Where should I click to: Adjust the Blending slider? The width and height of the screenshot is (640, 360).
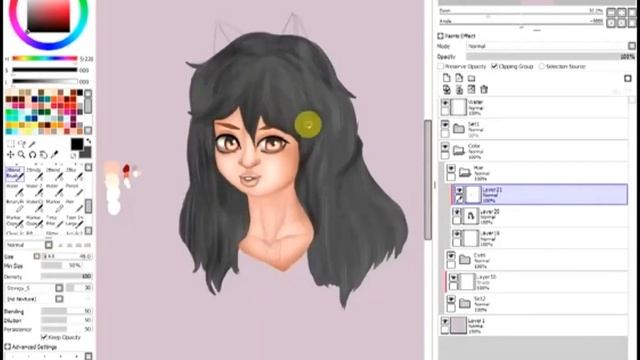(67, 311)
